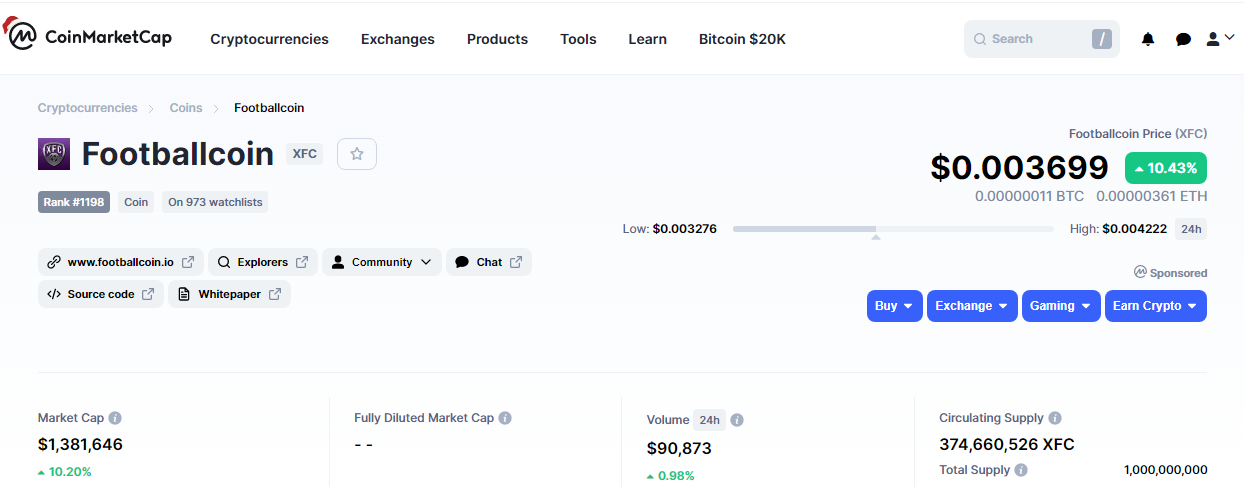Expand the Gaming dropdown button

pyautogui.click(x=1061, y=306)
